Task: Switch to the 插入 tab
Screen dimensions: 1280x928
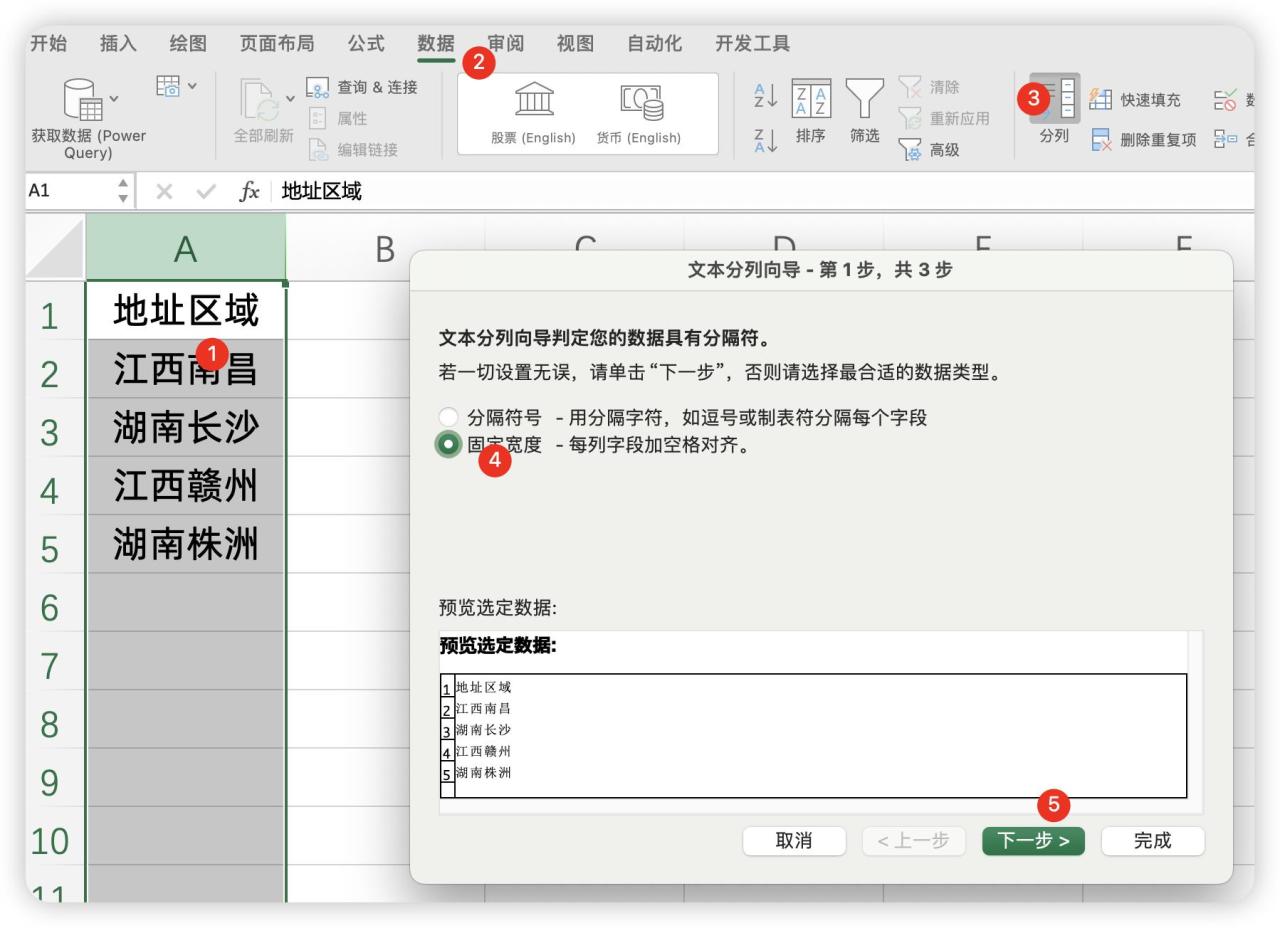Action: tap(119, 44)
